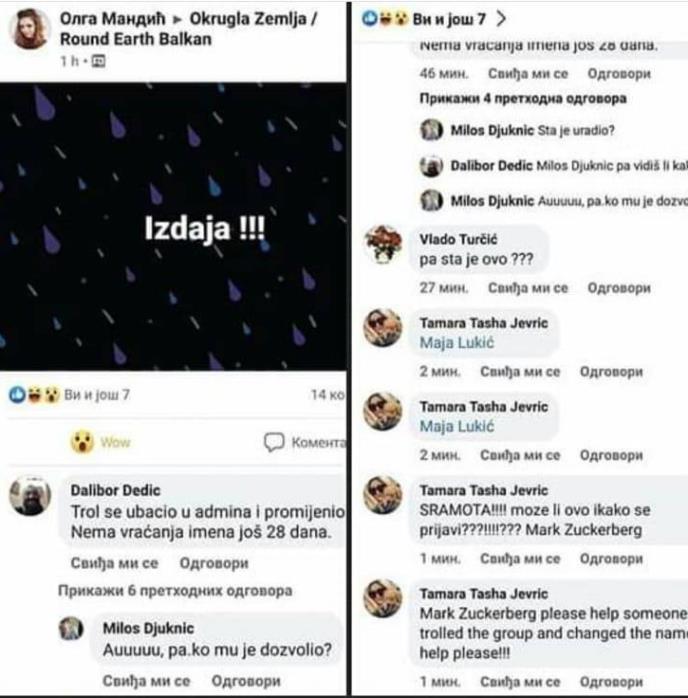The image size is (688, 698).
Task: Like Vlado Turčić's comment
Action: [527, 288]
